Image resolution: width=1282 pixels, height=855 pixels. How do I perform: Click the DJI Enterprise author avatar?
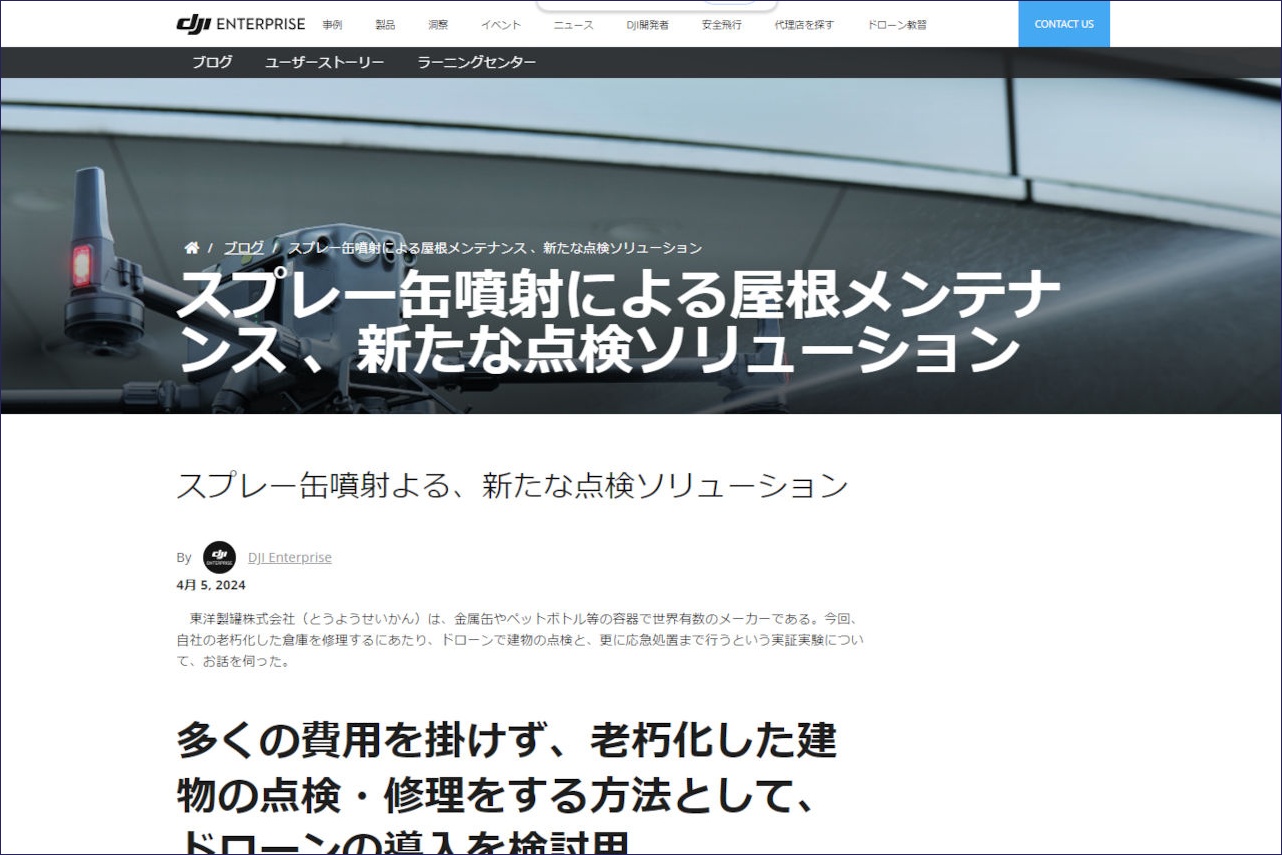(x=219, y=557)
